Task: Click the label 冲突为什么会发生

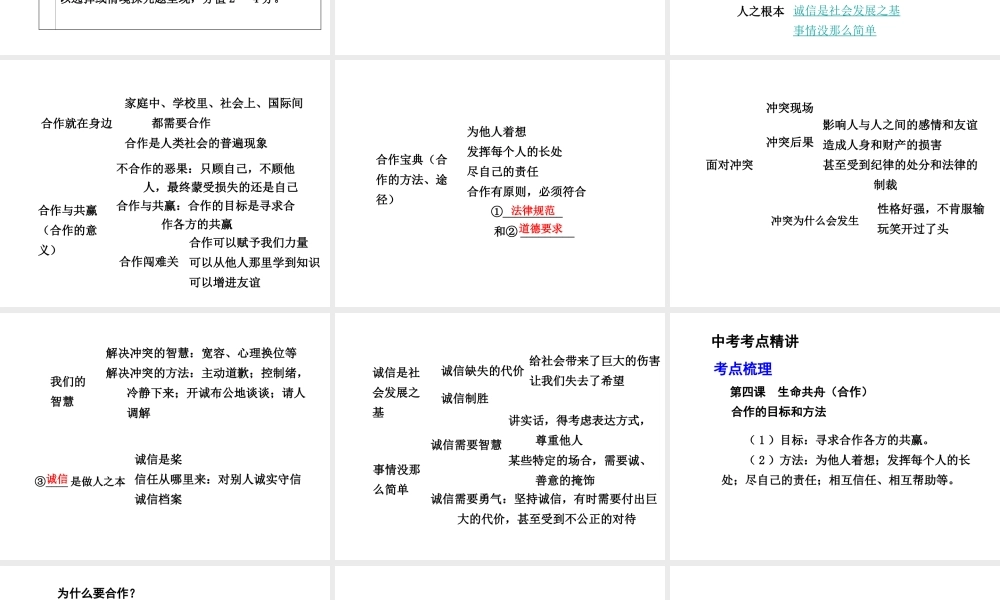Action: point(814,221)
